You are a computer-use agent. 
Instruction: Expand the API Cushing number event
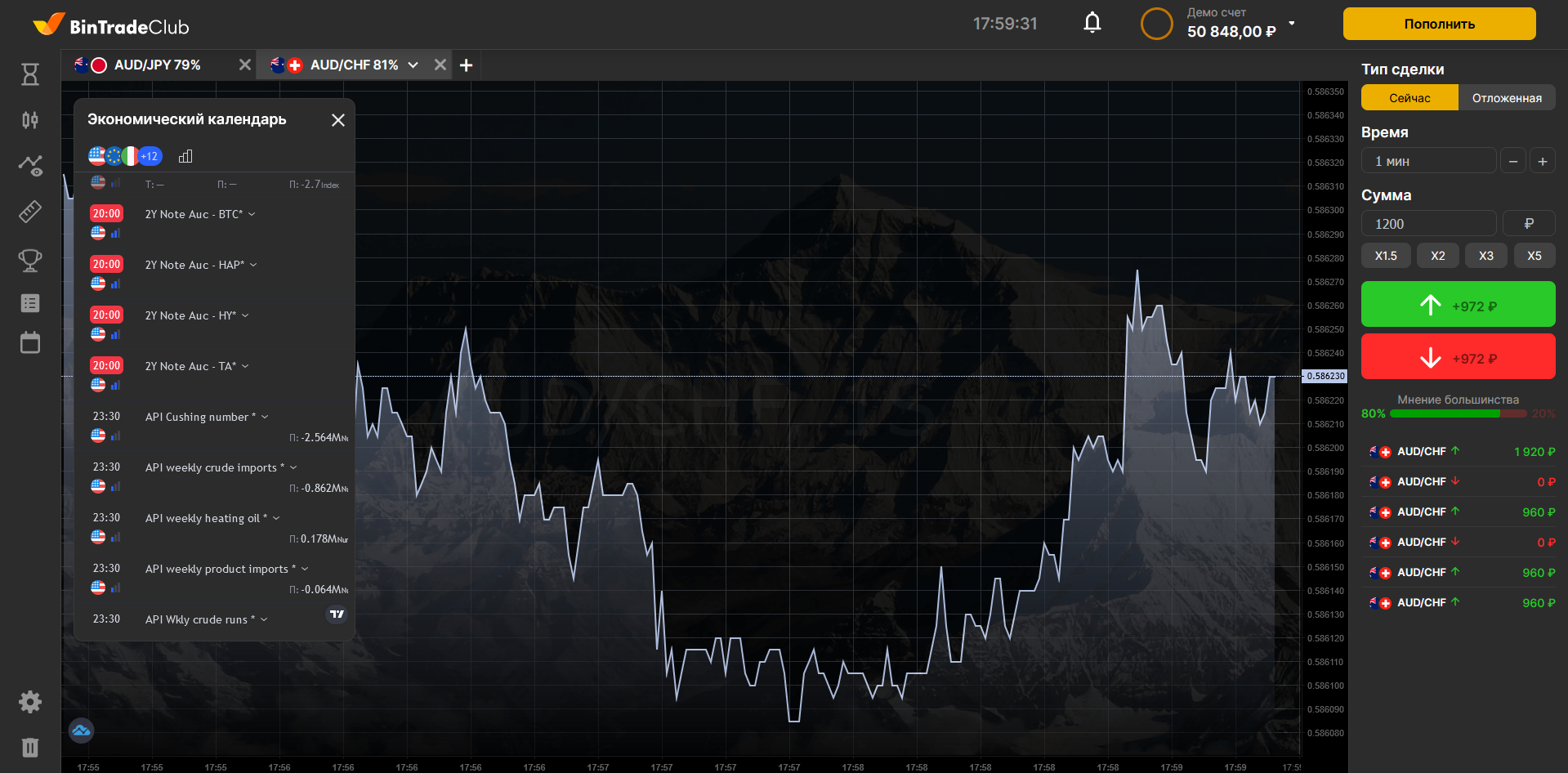click(265, 417)
